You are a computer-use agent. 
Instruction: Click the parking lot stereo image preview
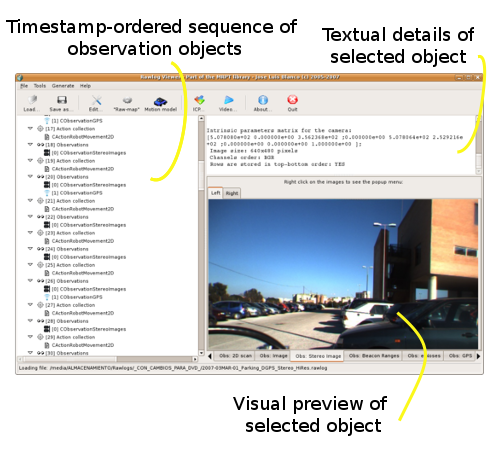coord(343,274)
